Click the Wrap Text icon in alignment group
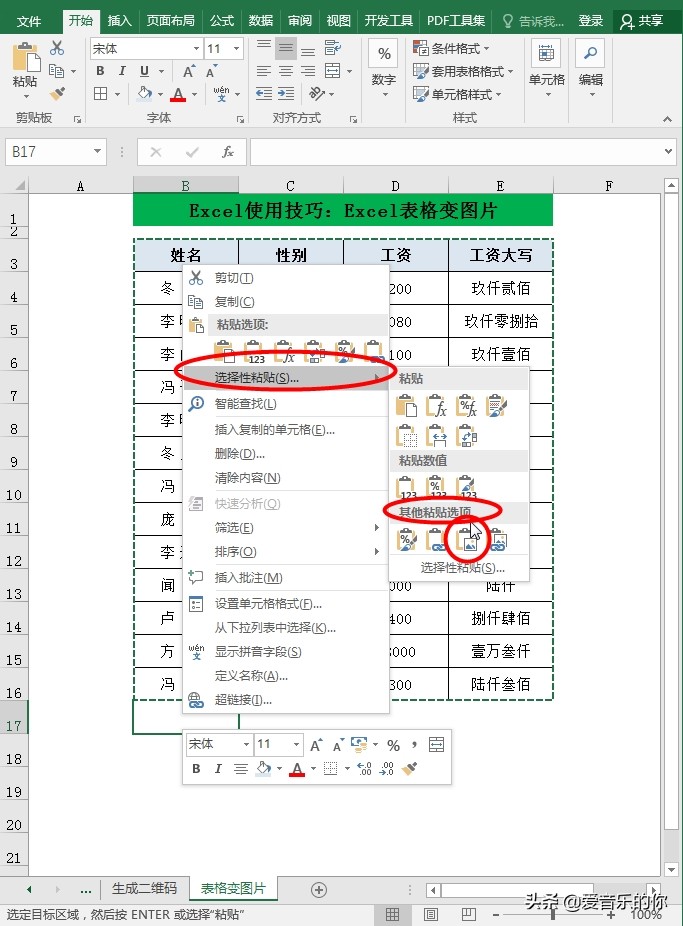The height and width of the screenshot is (926, 683). click(332, 48)
